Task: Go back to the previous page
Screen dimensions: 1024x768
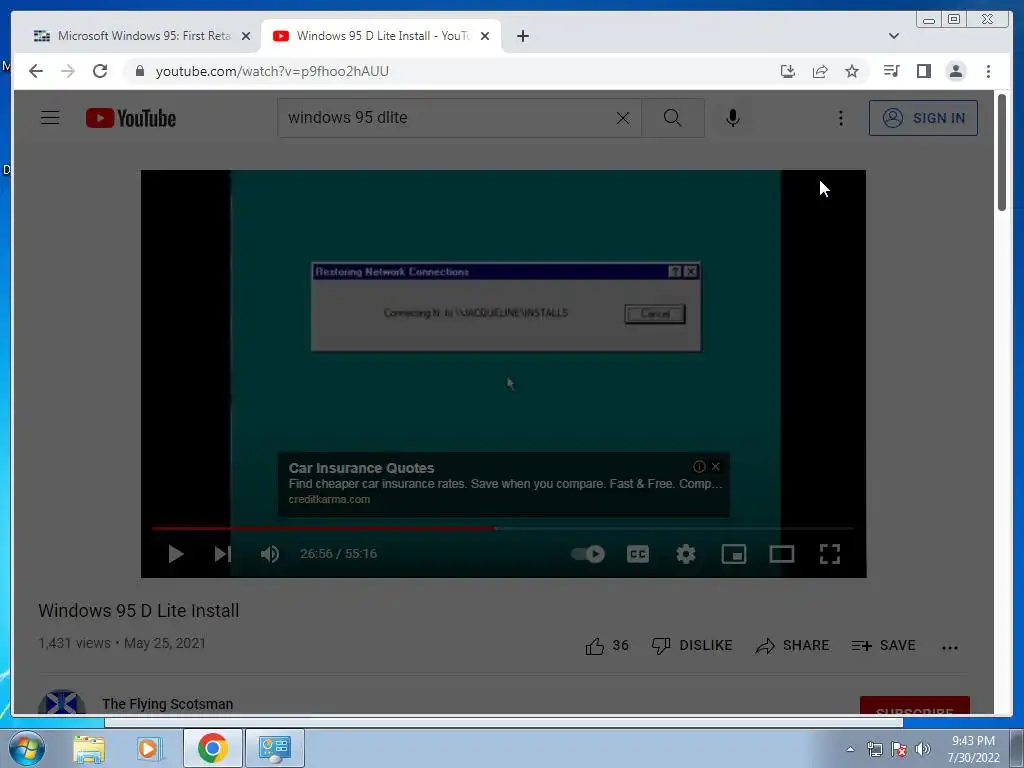Action: (36, 71)
